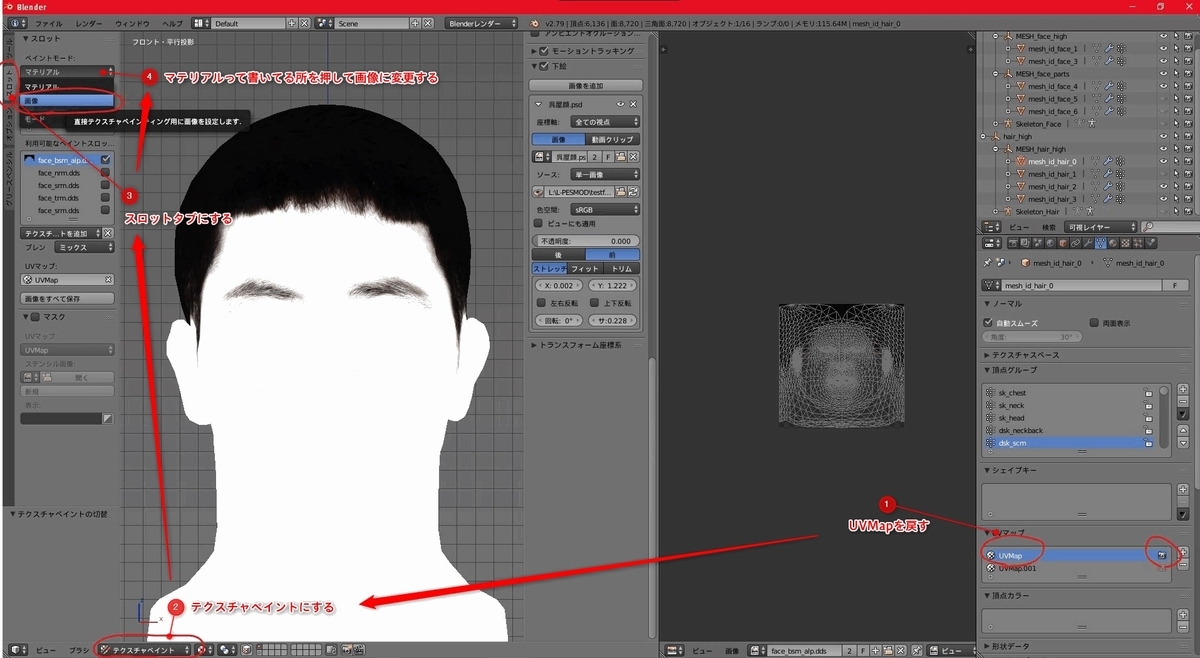Open the ミックス blend dropdown
The height and width of the screenshot is (658, 1200).
(84, 247)
